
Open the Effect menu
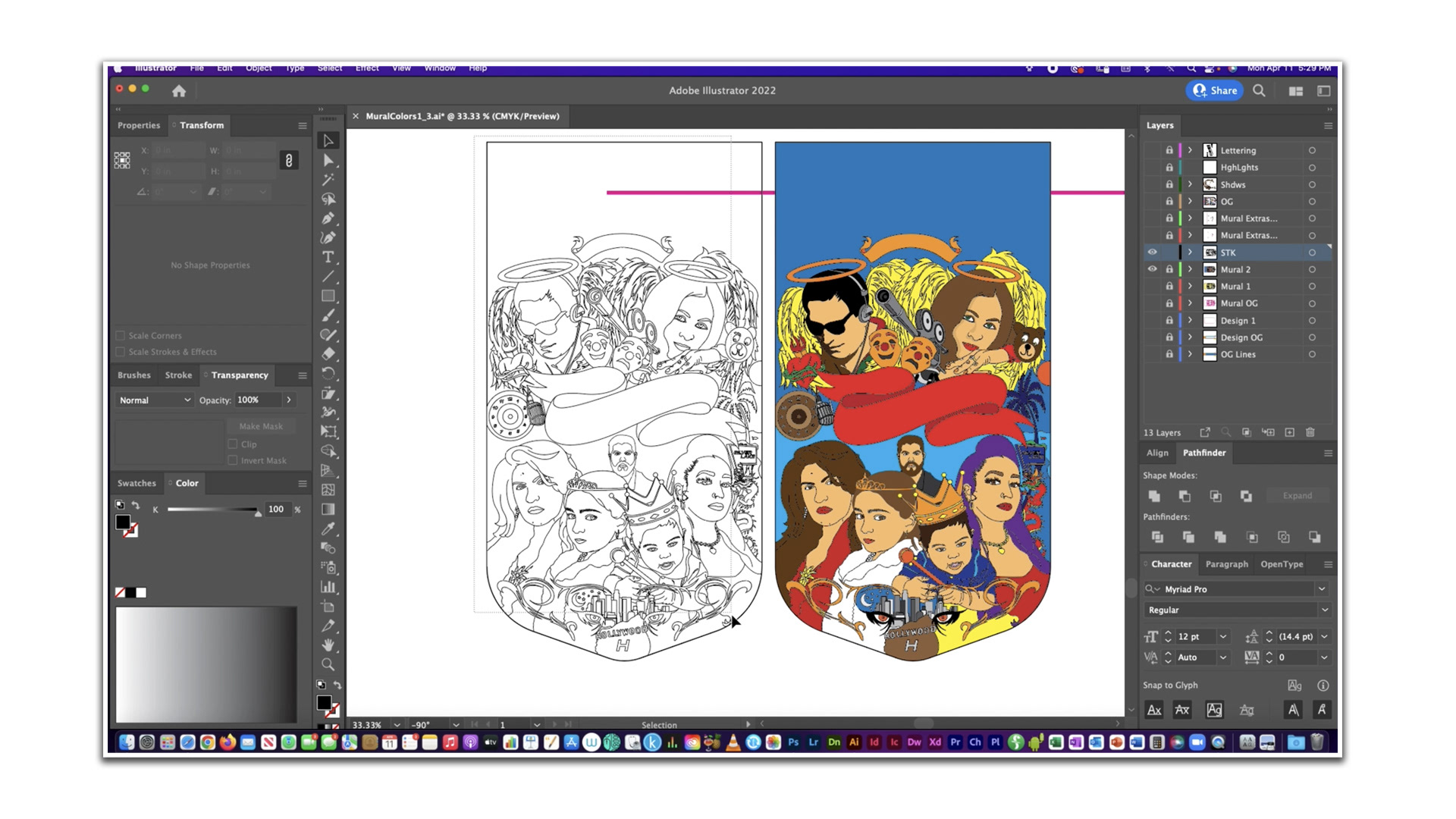(x=367, y=68)
